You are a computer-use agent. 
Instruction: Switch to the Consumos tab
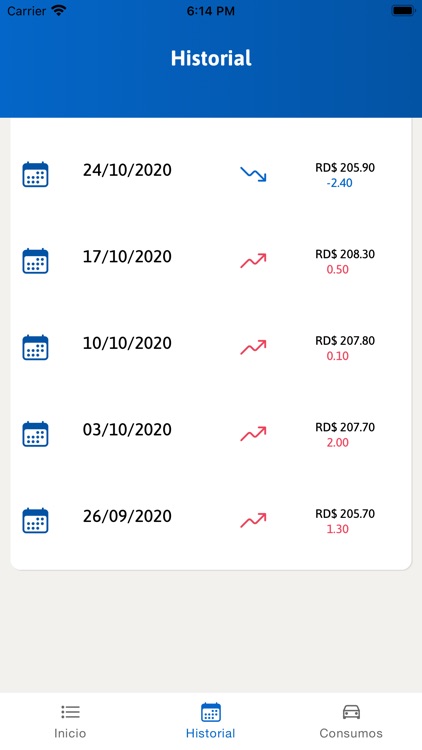351,721
